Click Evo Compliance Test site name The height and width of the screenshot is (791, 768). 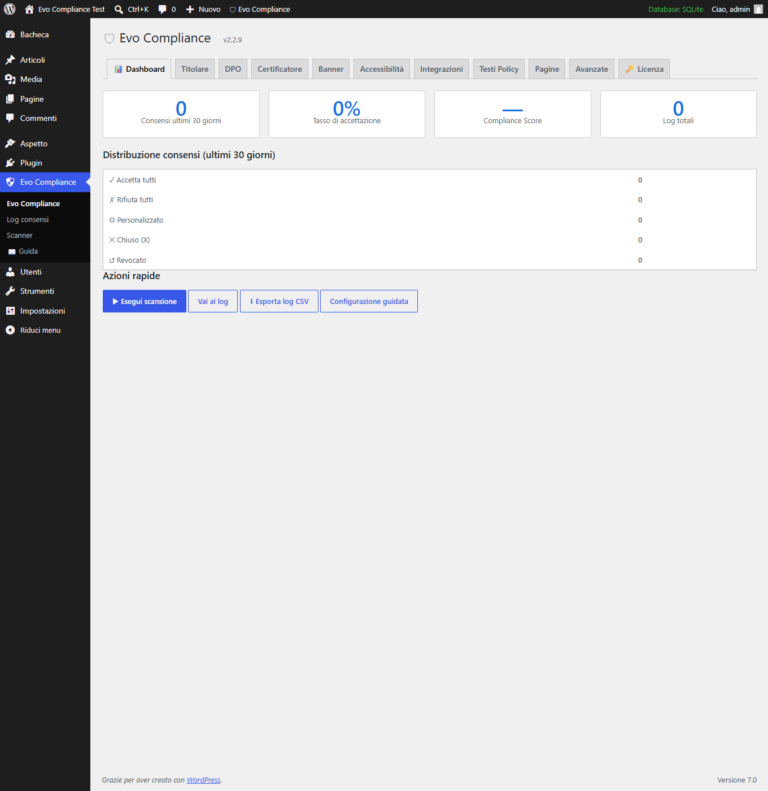click(x=71, y=9)
